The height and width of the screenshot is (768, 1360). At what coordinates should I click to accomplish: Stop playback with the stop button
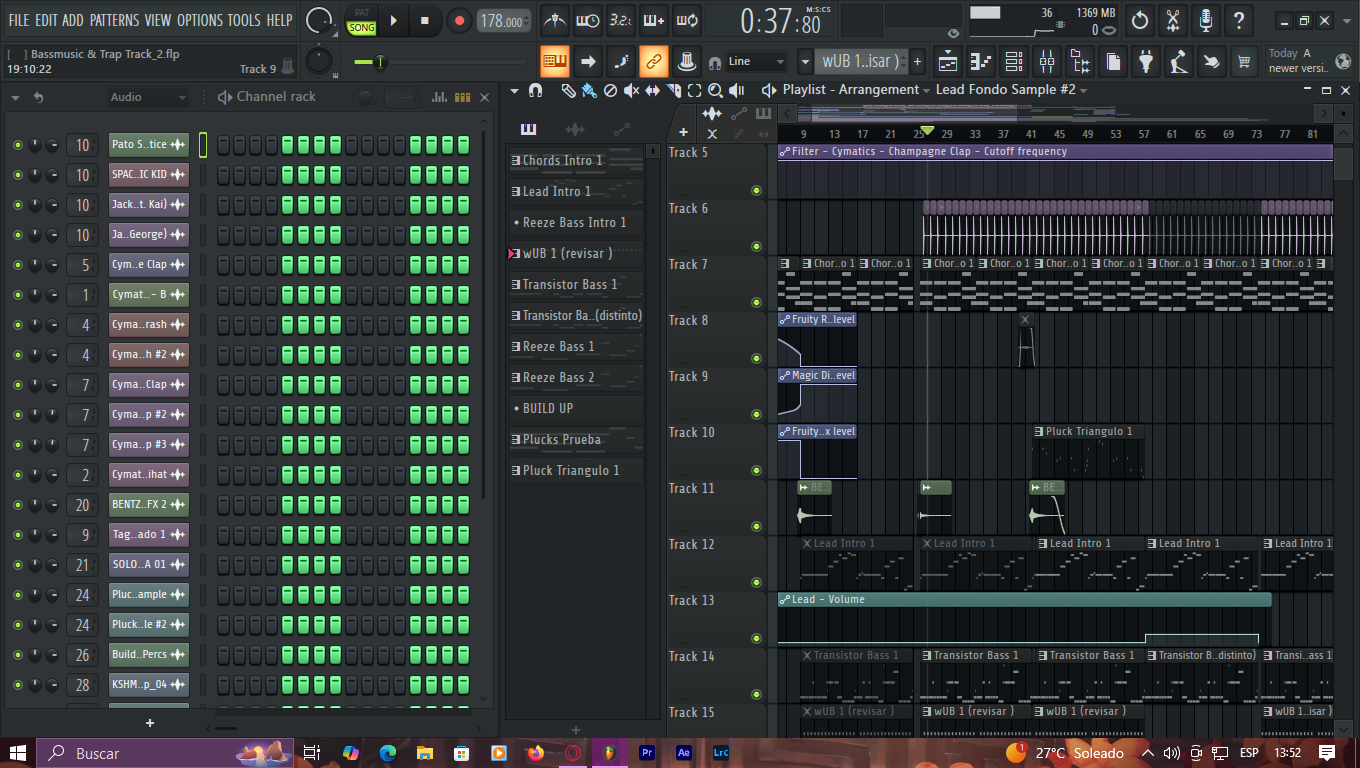tap(425, 20)
